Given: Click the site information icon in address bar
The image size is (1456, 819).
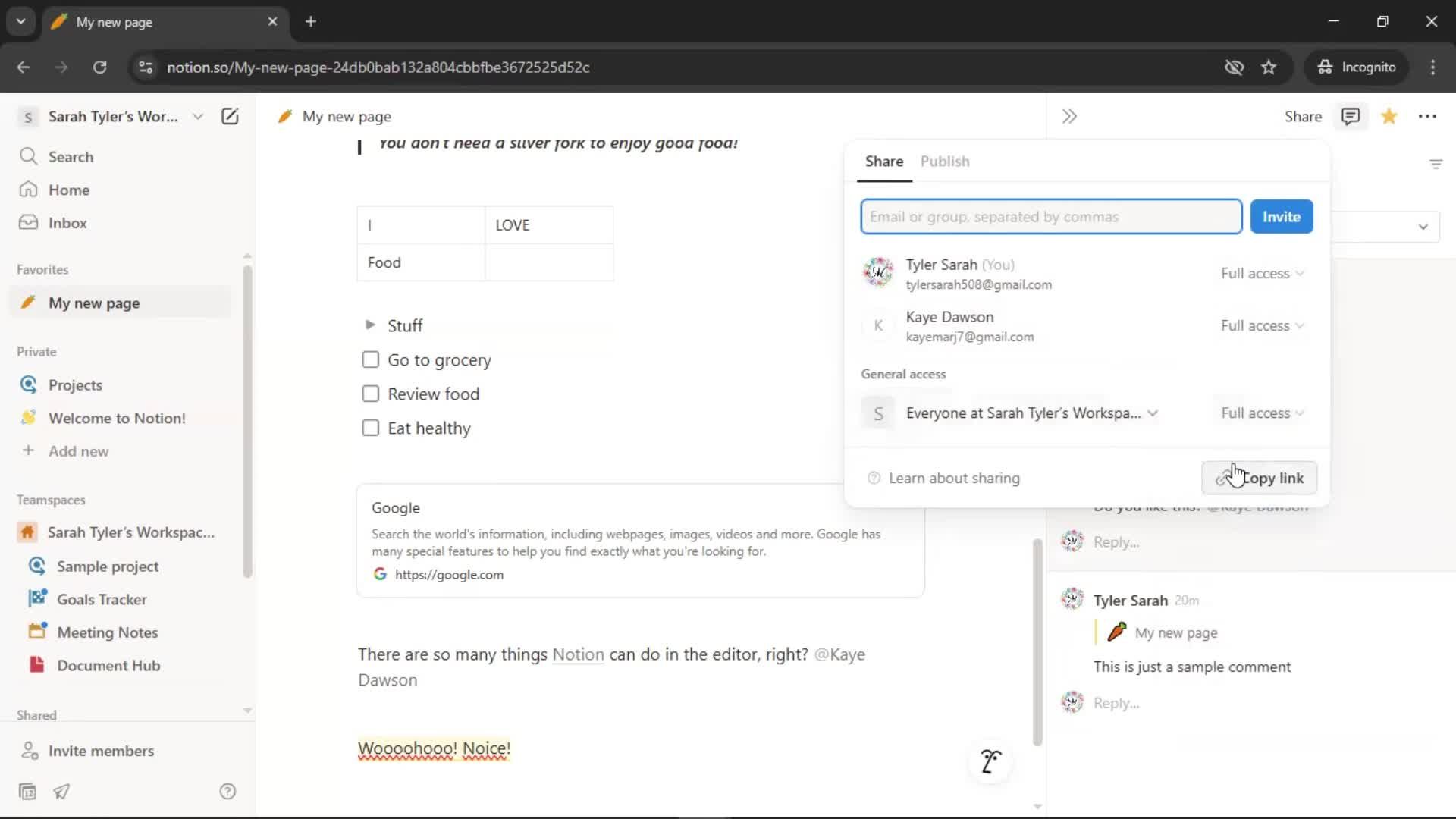Looking at the screenshot, I should click(146, 67).
